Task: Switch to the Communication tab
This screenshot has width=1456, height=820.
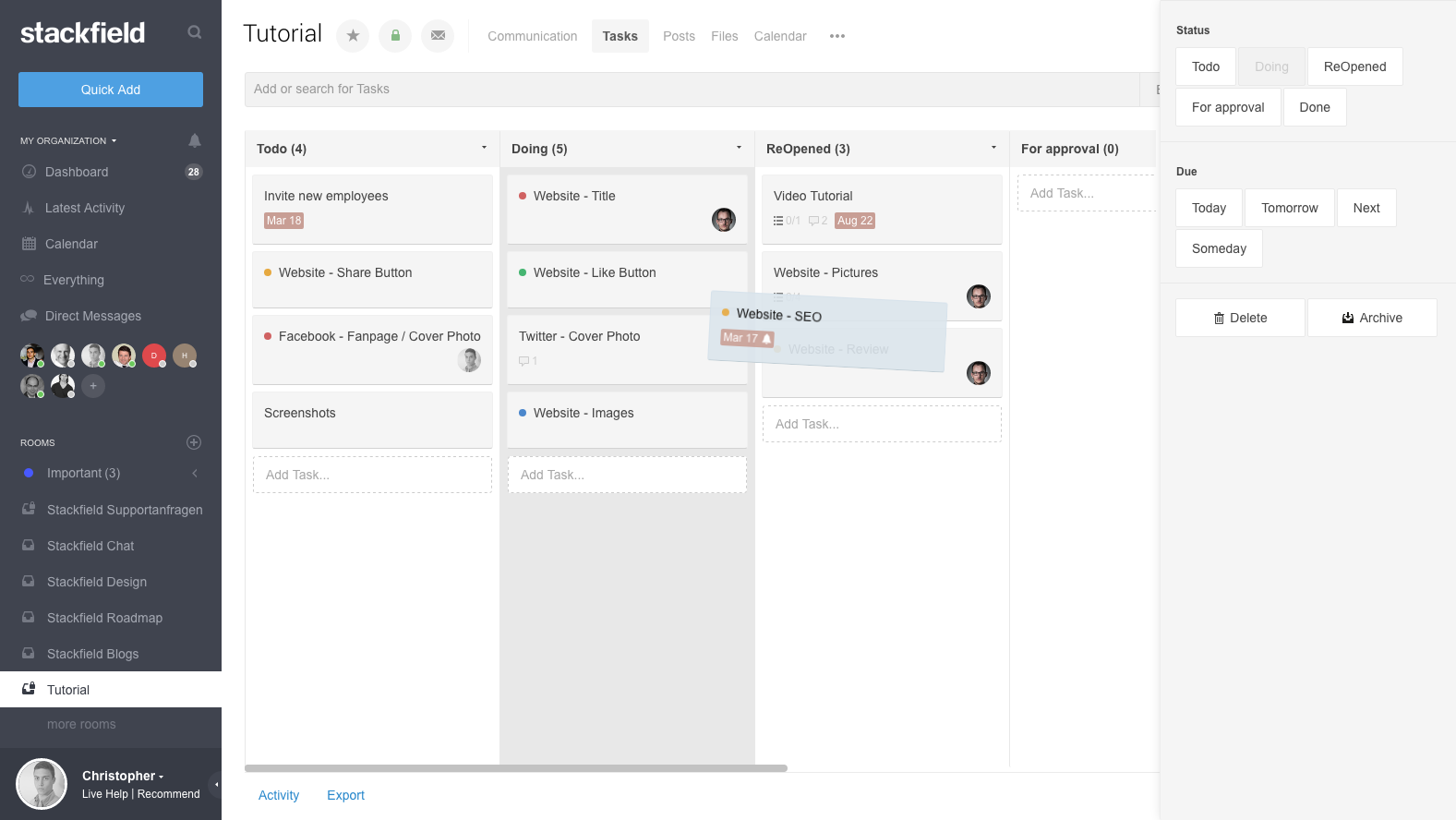Action: [532, 36]
